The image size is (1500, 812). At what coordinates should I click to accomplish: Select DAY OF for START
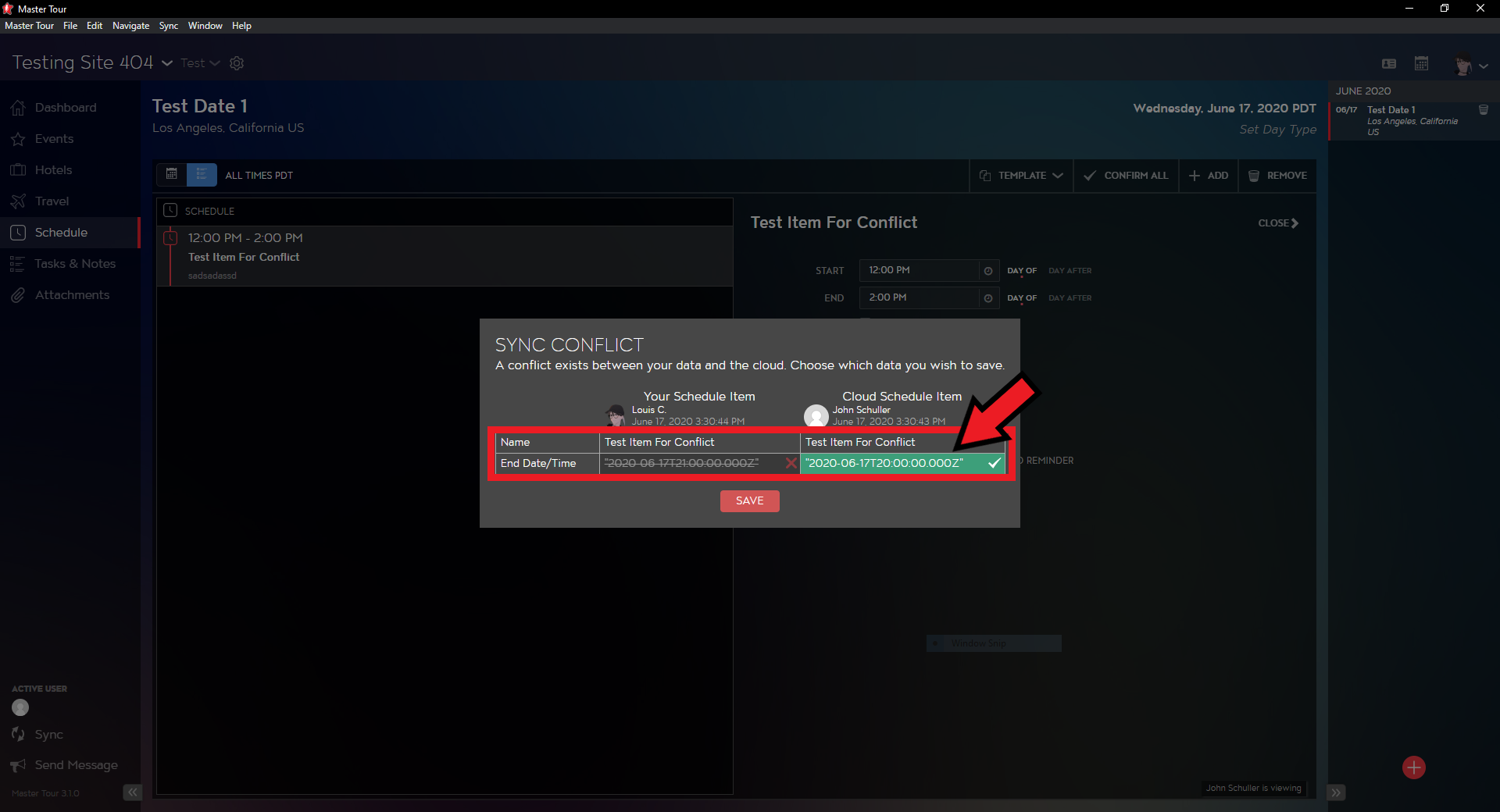[1022, 271]
